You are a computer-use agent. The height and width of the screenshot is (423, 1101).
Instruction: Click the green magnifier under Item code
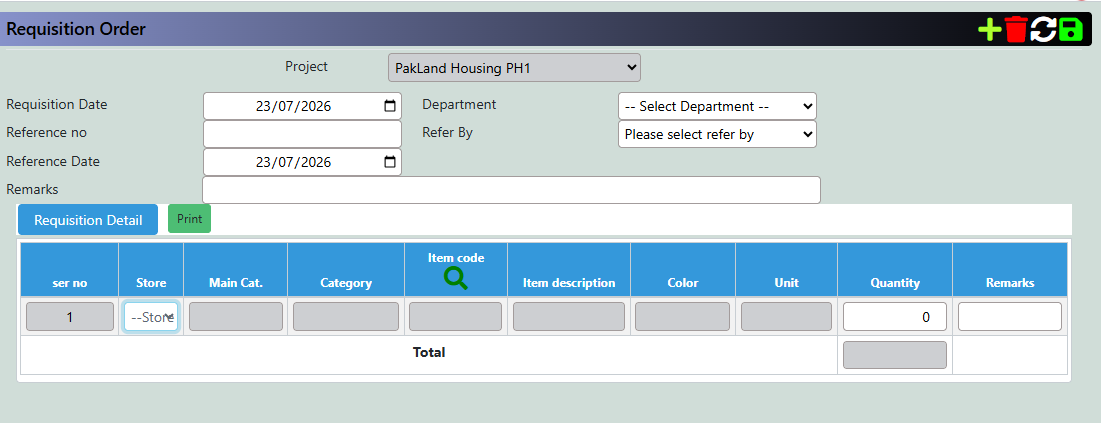coord(456,278)
